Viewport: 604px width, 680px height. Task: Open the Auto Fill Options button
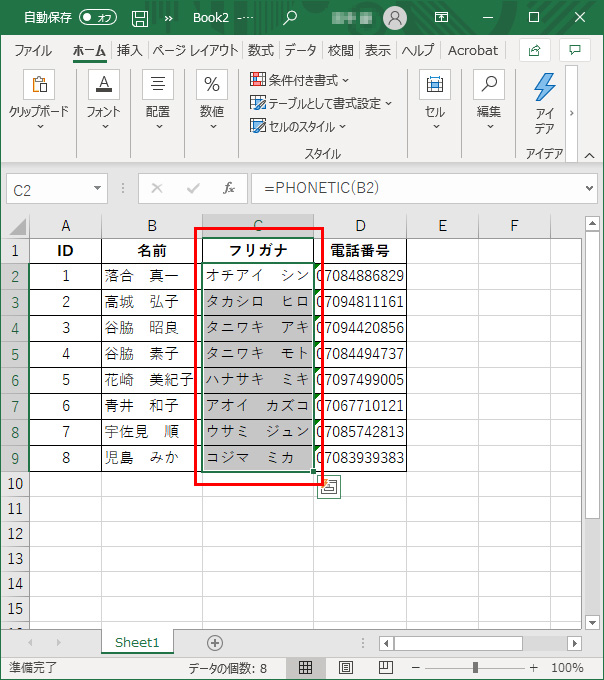point(329,487)
